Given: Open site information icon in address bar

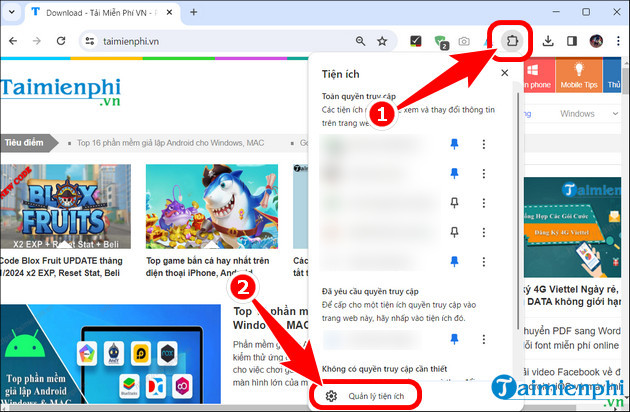Looking at the screenshot, I should (90, 41).
